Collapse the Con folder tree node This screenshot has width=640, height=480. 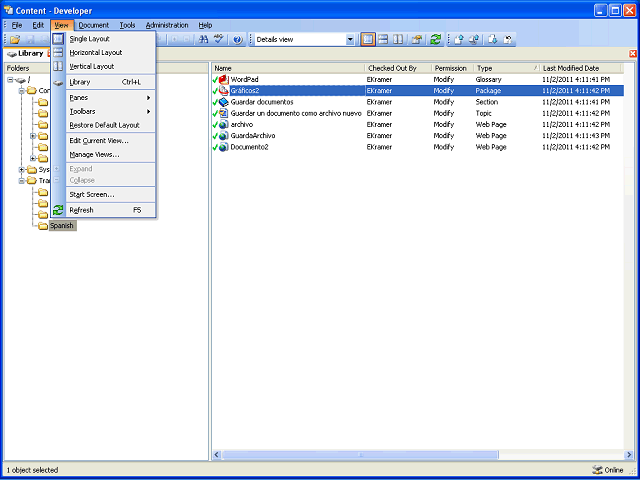[x=22, y=91]
